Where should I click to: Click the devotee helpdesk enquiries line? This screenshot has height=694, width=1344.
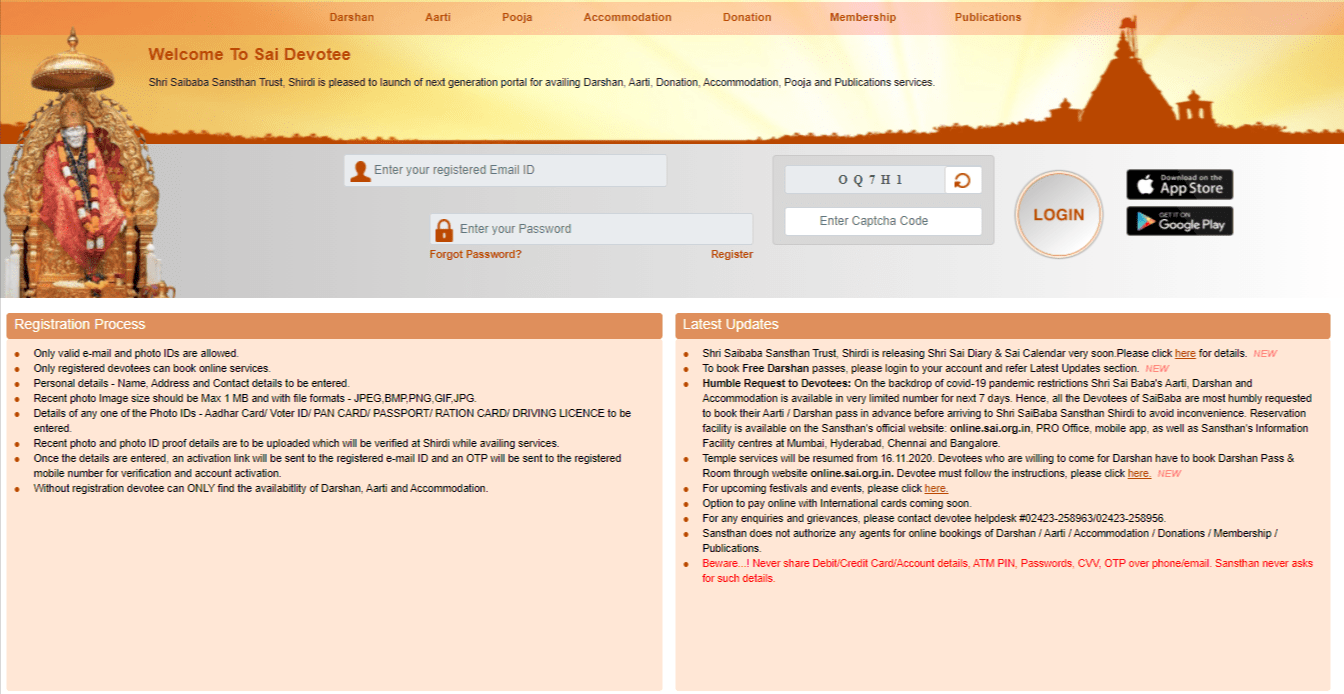934,519
